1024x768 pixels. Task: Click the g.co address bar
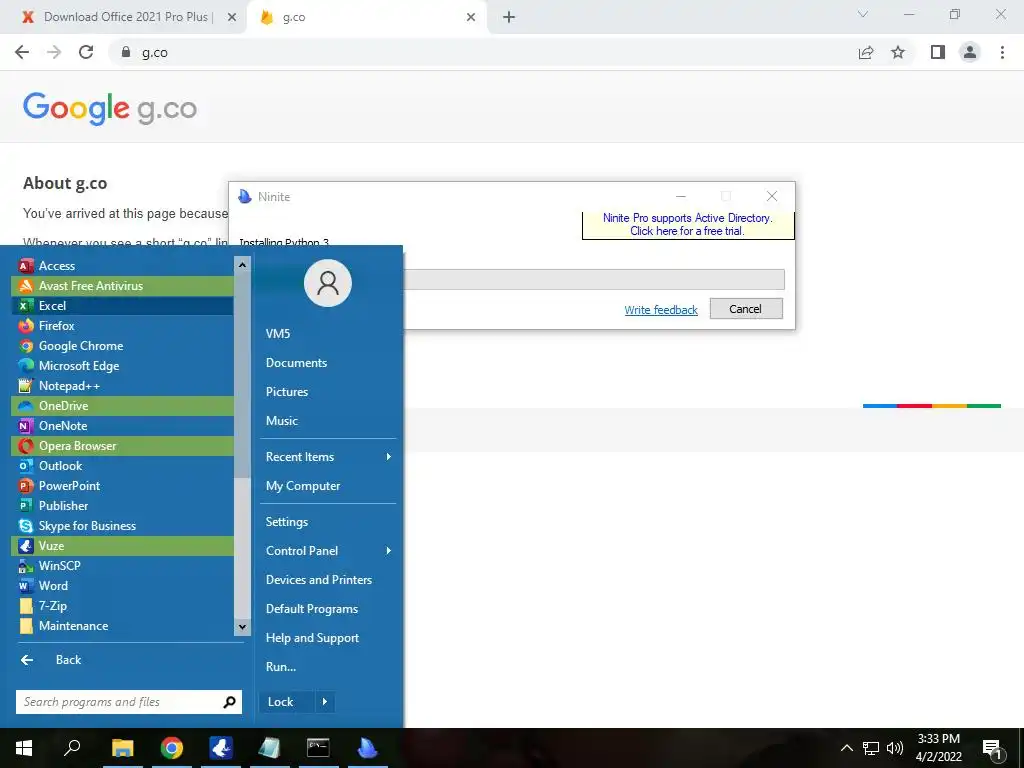click(x=483, y=52)
